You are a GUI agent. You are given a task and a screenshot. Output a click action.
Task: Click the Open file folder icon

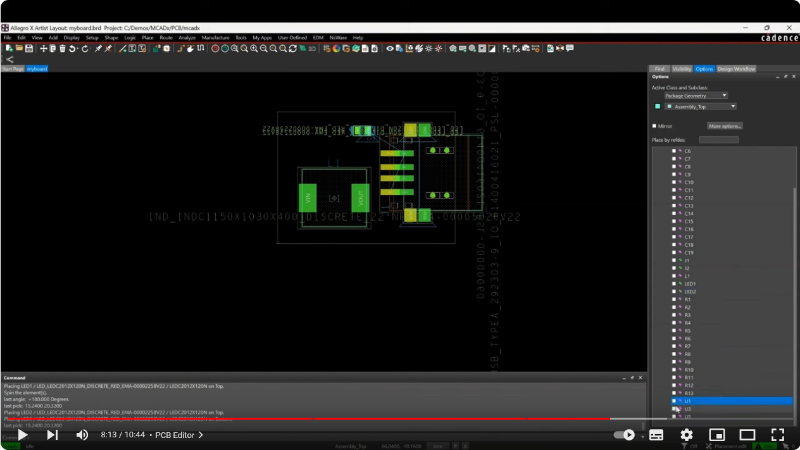pos(17,48)
